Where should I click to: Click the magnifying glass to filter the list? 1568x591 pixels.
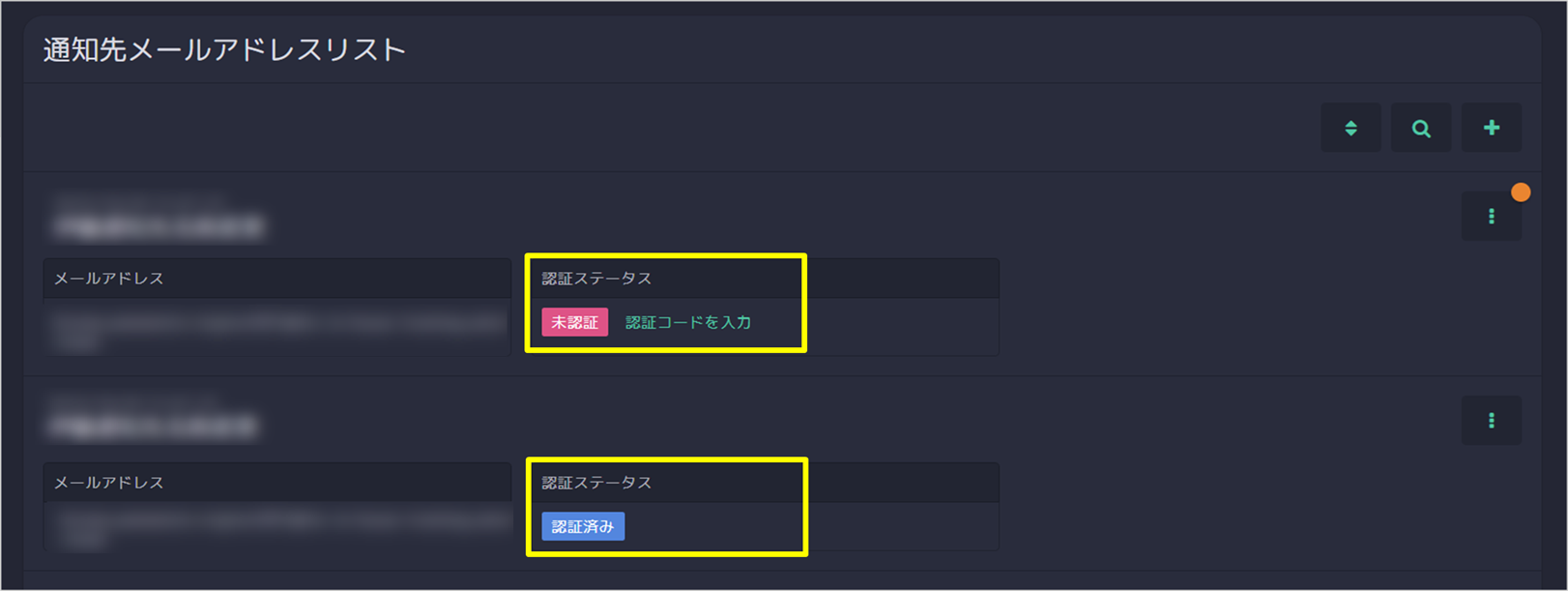tap(1421, 127)
